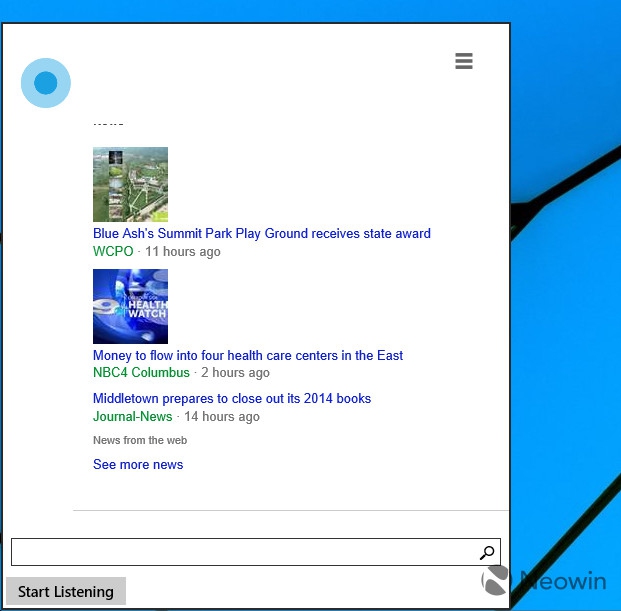Focus the Cortana search text box
The height and width of the screenshot is (611, 621).
click(240, 552)
